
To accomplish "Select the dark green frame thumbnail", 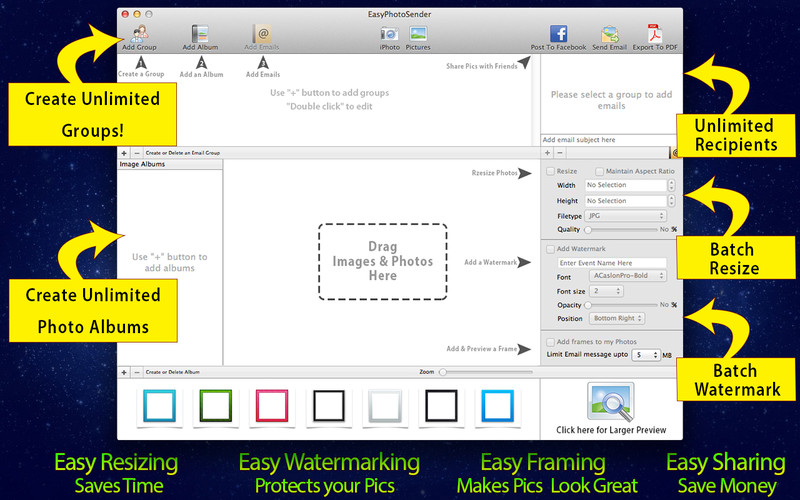I will point(216,406).
